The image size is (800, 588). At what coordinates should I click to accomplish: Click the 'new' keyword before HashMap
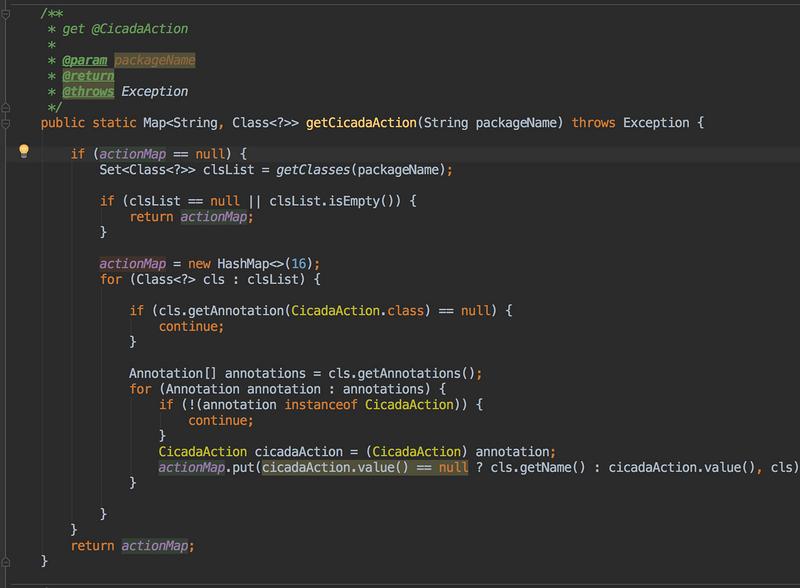[x=199, y=264]
